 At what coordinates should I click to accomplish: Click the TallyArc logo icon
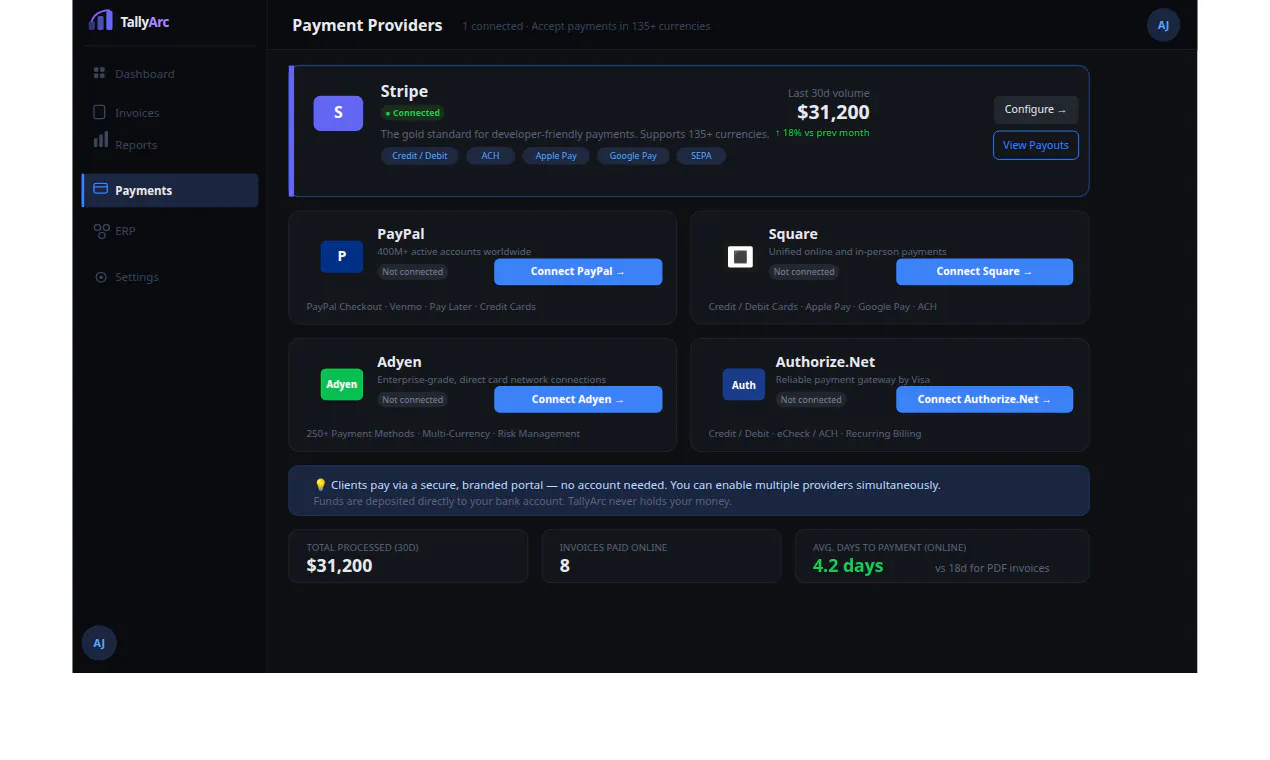(101, 20)
